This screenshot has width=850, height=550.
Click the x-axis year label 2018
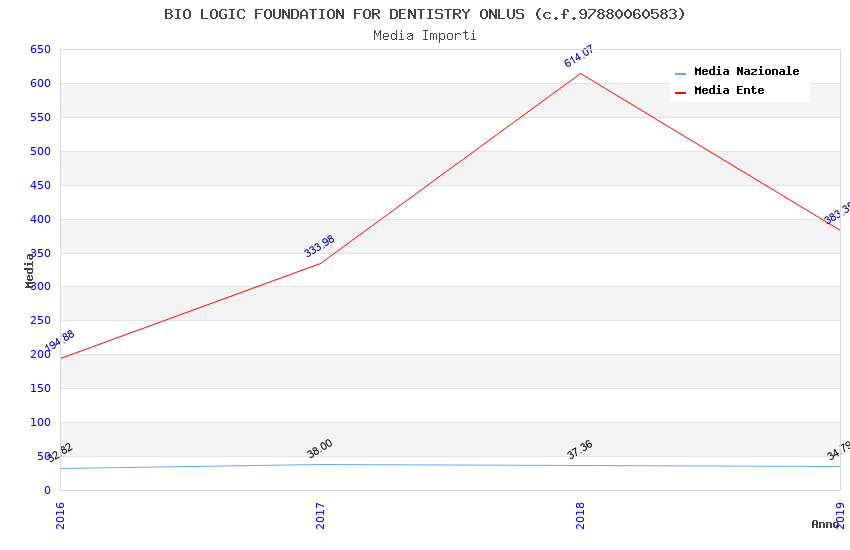(581, 515)
